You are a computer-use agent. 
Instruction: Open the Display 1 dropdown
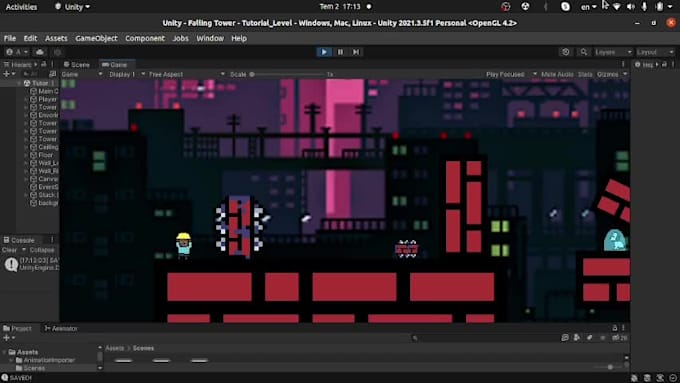click(x=127, y=75)
